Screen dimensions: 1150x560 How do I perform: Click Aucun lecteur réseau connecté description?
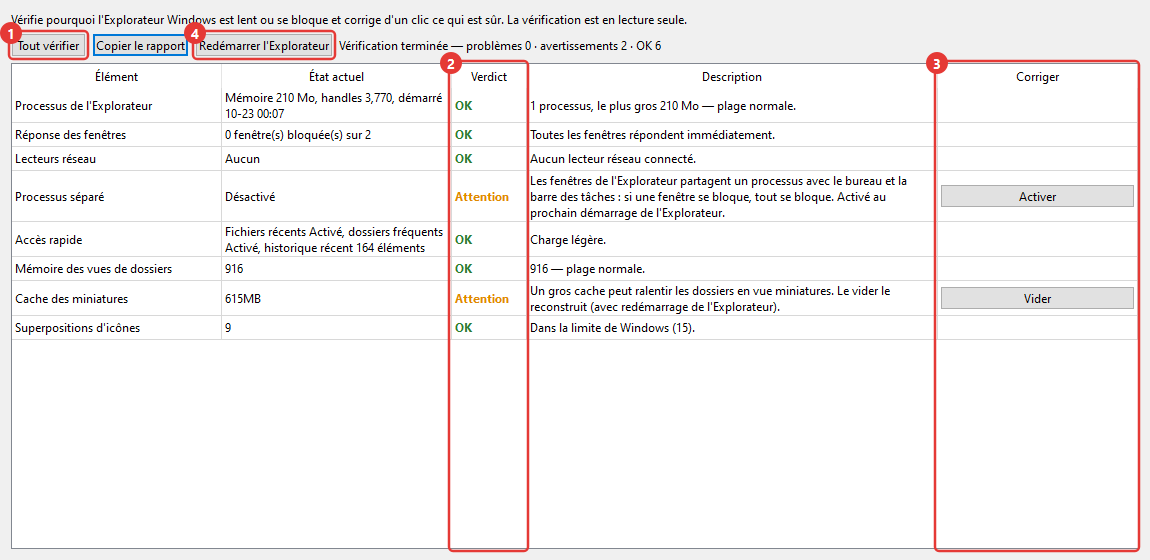pos(612,159)
